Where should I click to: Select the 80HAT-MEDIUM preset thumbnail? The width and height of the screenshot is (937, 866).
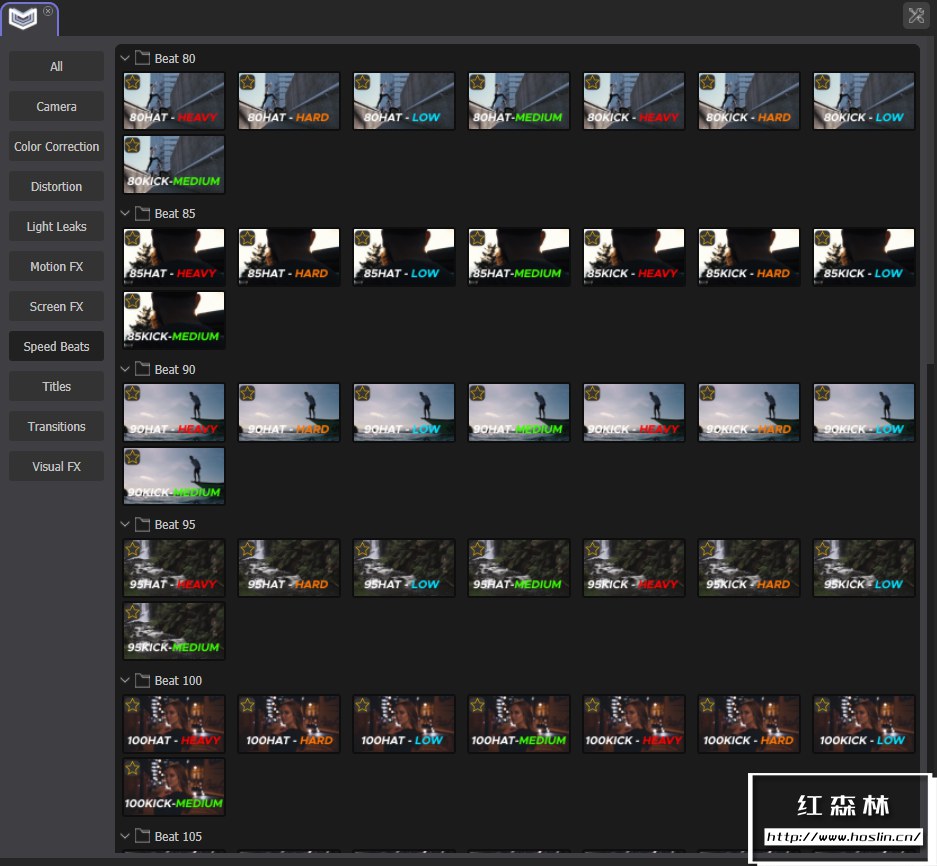519,101
